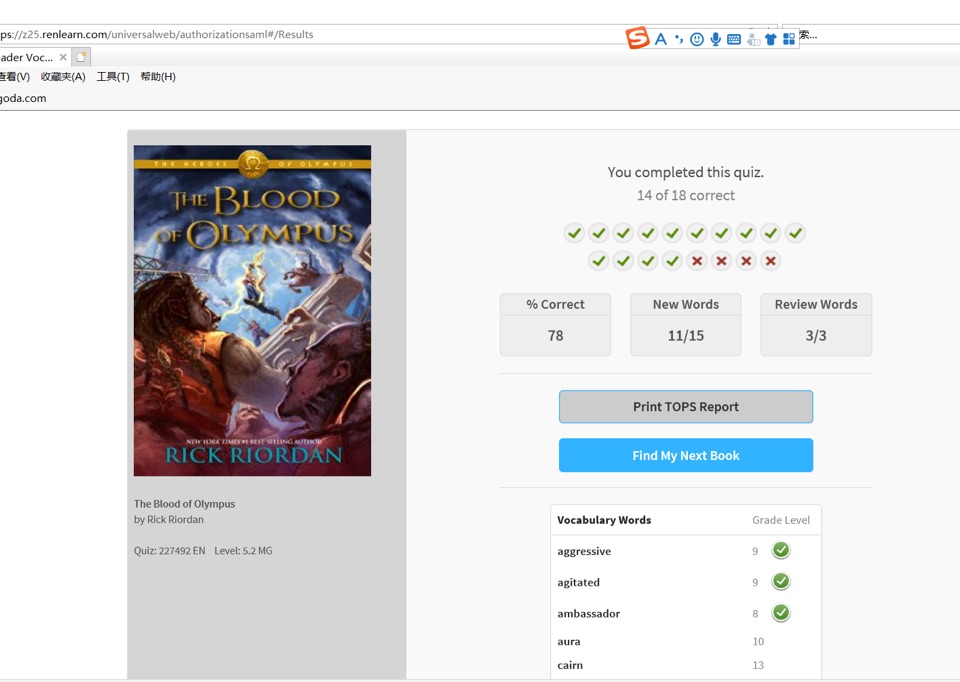Activate Sogou microphone voice input
The height and width of the screenshot is (682, 960).
[x=715, y=40]
